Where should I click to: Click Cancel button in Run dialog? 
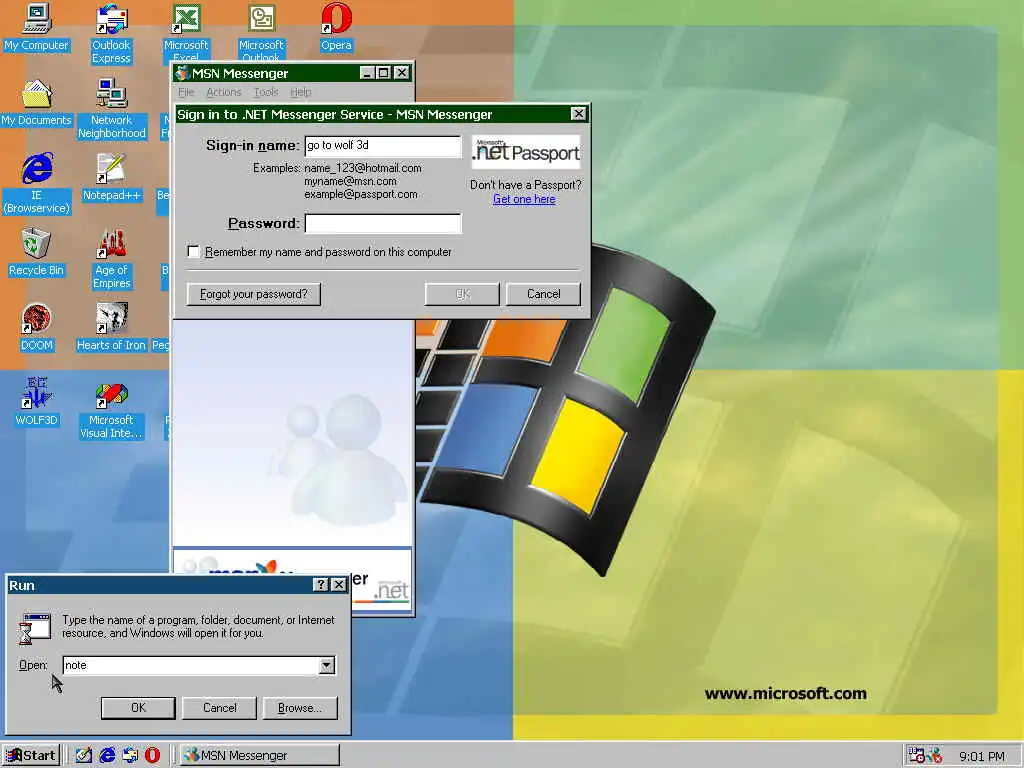pyautogui.click(x=219, y=708)
